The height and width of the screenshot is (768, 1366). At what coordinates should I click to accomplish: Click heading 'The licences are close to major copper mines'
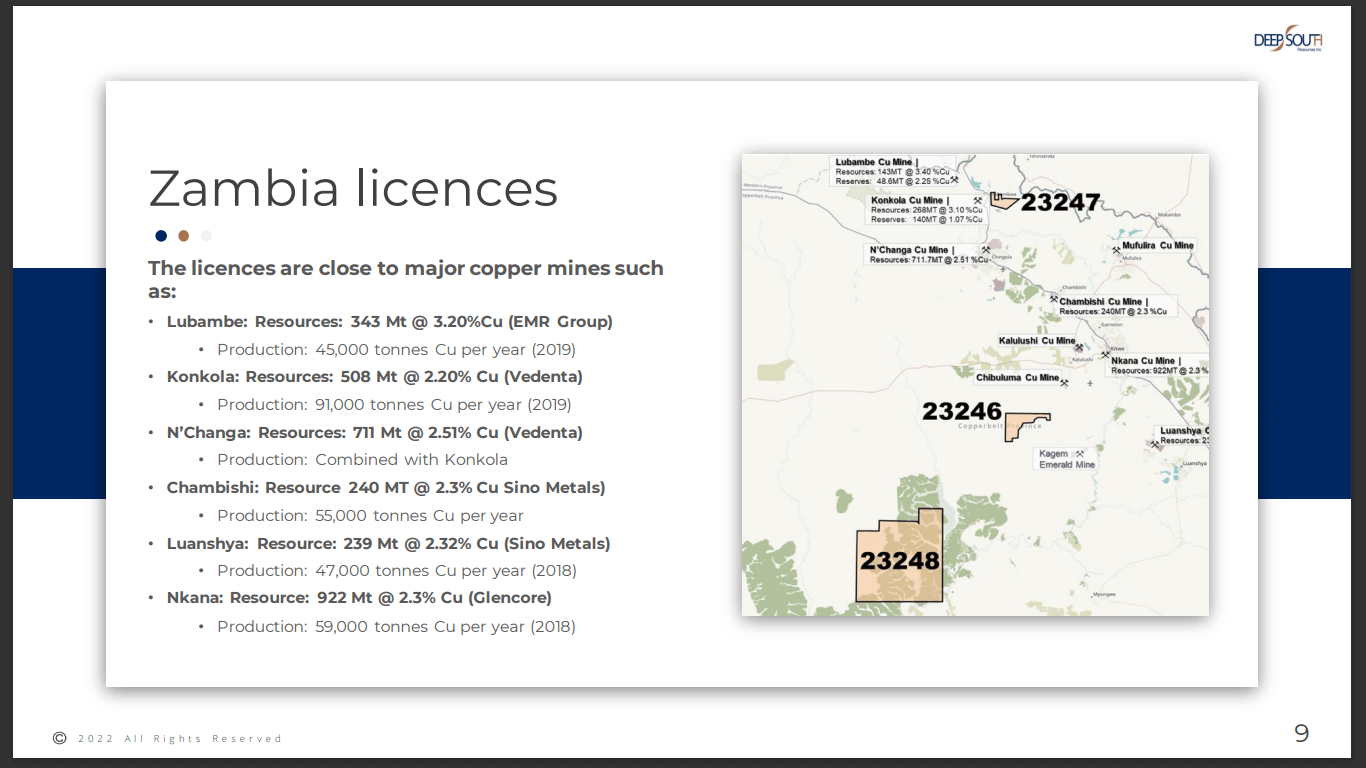405,279
